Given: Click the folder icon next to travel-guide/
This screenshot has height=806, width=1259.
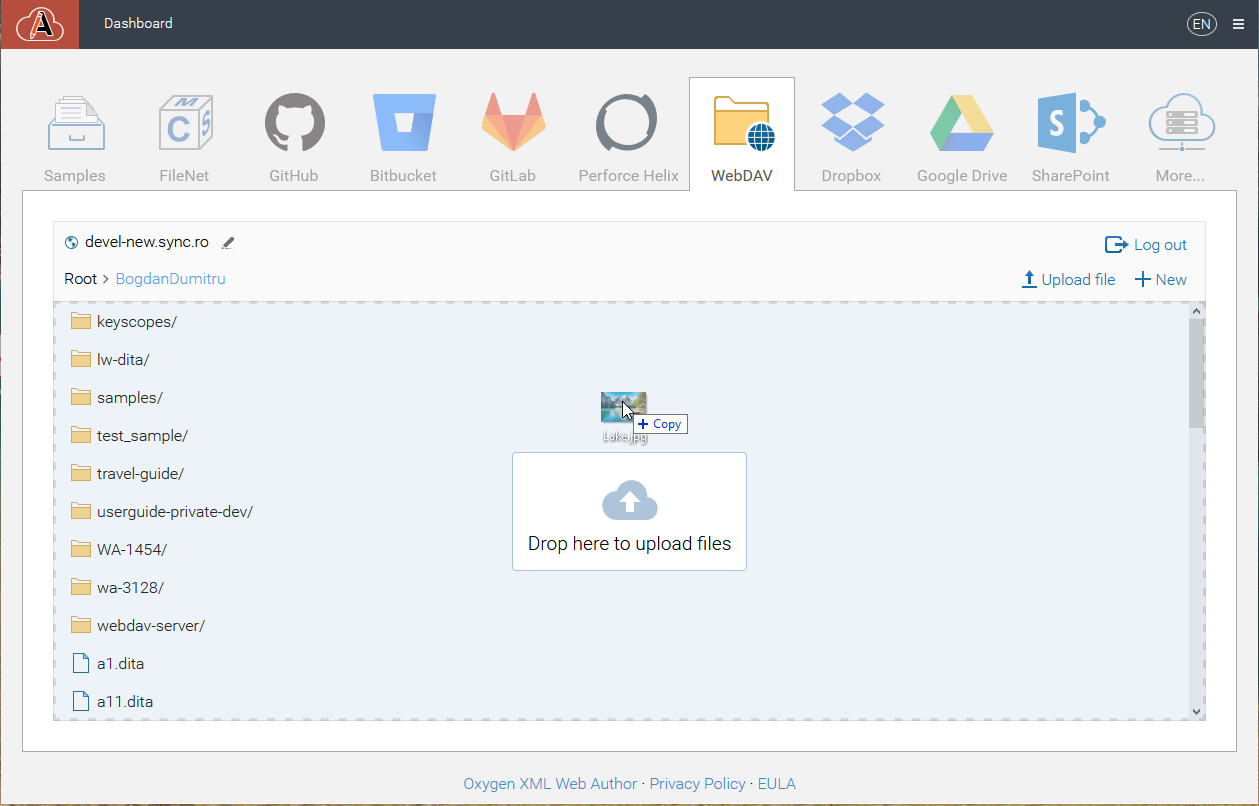Looking at the screenshot, I should click(x=81, y=473).
